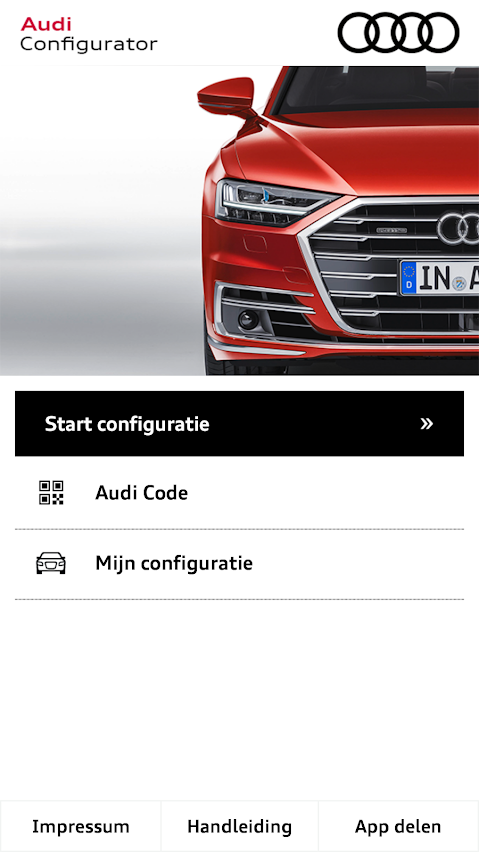This screenshot has height=852, width=479.
Task: Tap the car front icon beside Mijn configuratie
Action: tap(51, 563)
